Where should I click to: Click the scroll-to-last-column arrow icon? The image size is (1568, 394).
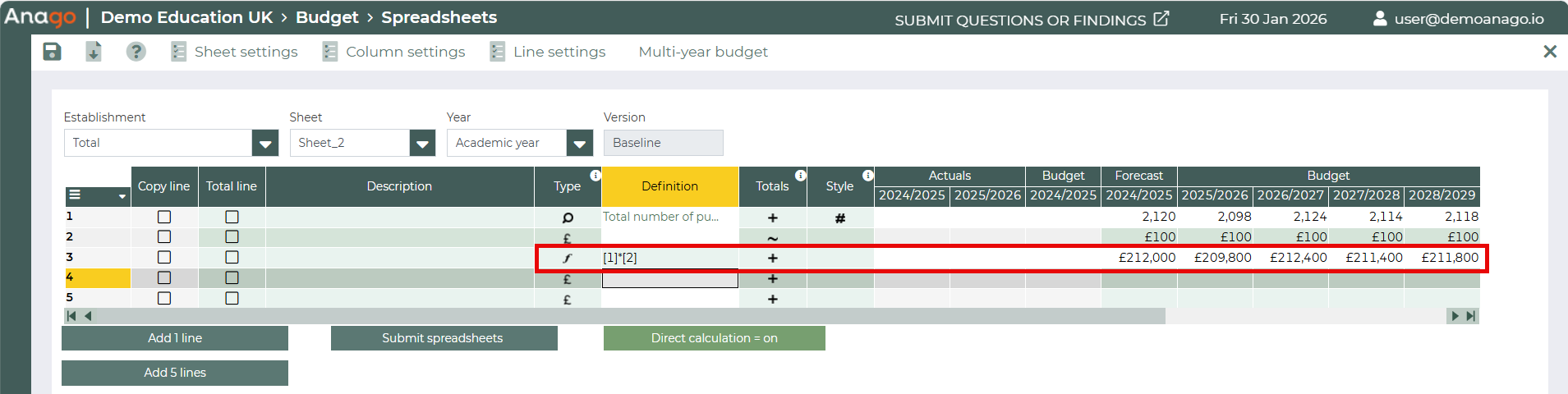[x=1471, y=316]
